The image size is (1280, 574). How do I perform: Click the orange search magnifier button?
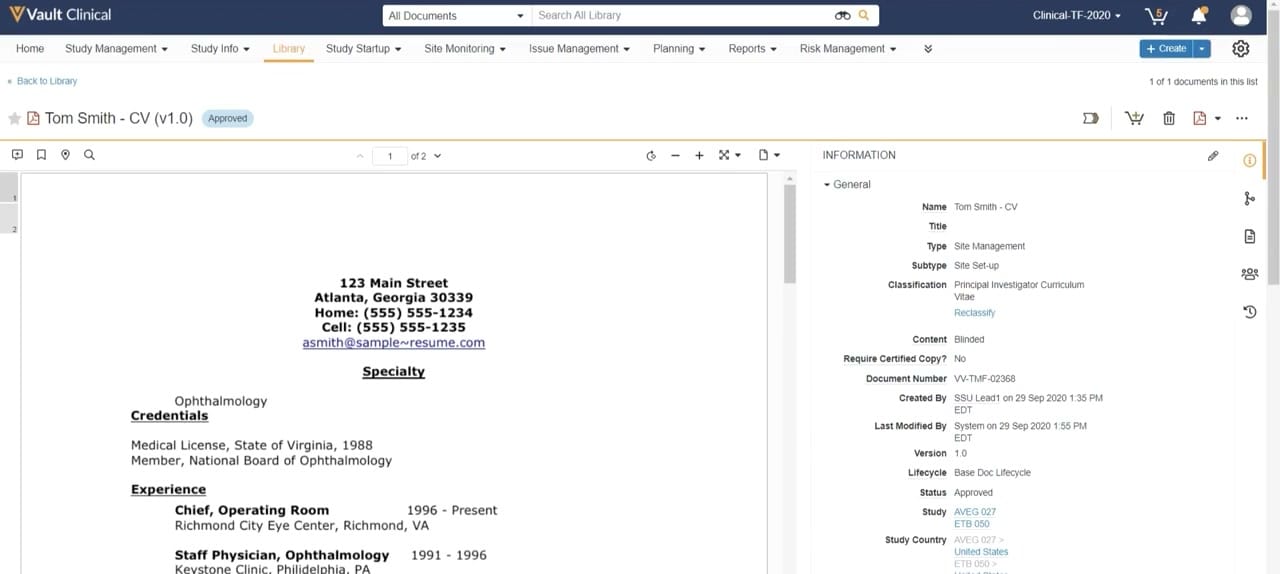click(864, 15)
